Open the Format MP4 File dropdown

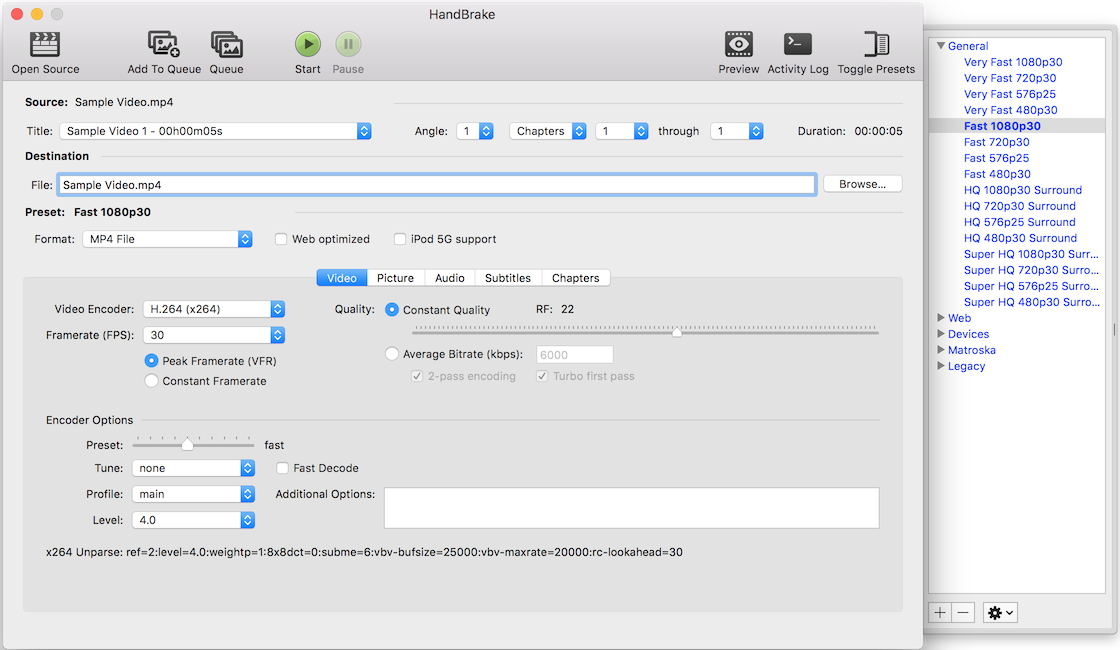point(168,239)
